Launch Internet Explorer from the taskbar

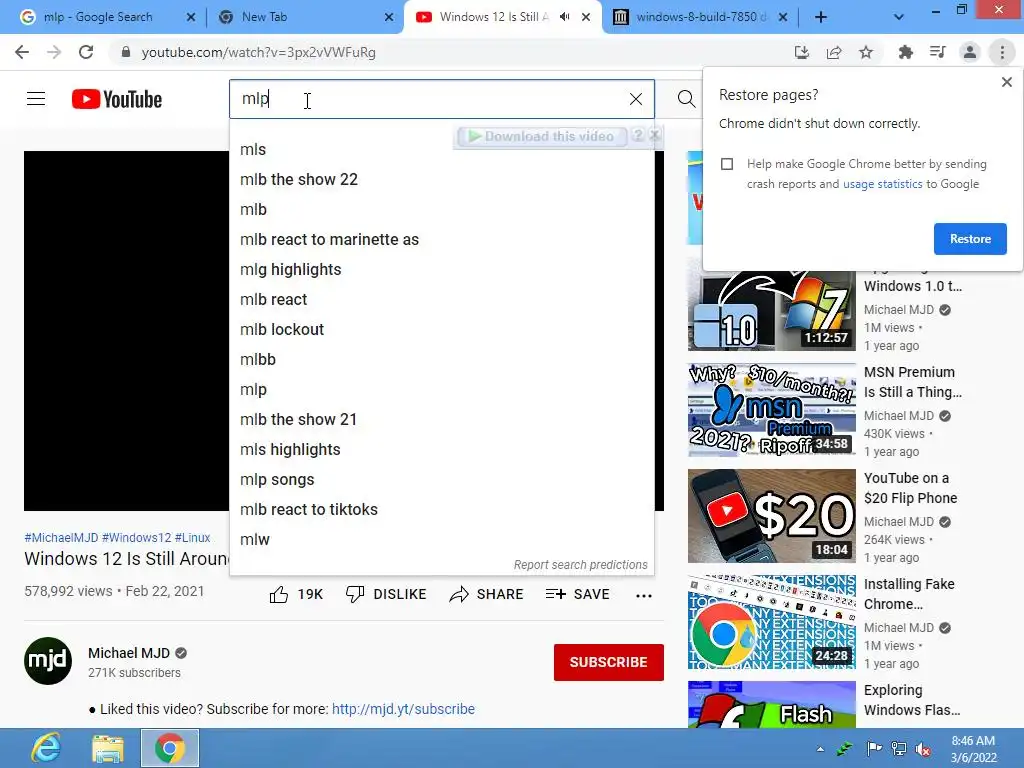tap(46, 748)
